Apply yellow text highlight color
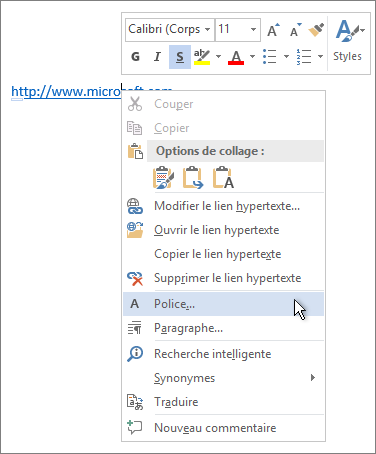The height and width of the screenshot is (454, 376). [x=202, y=57]
